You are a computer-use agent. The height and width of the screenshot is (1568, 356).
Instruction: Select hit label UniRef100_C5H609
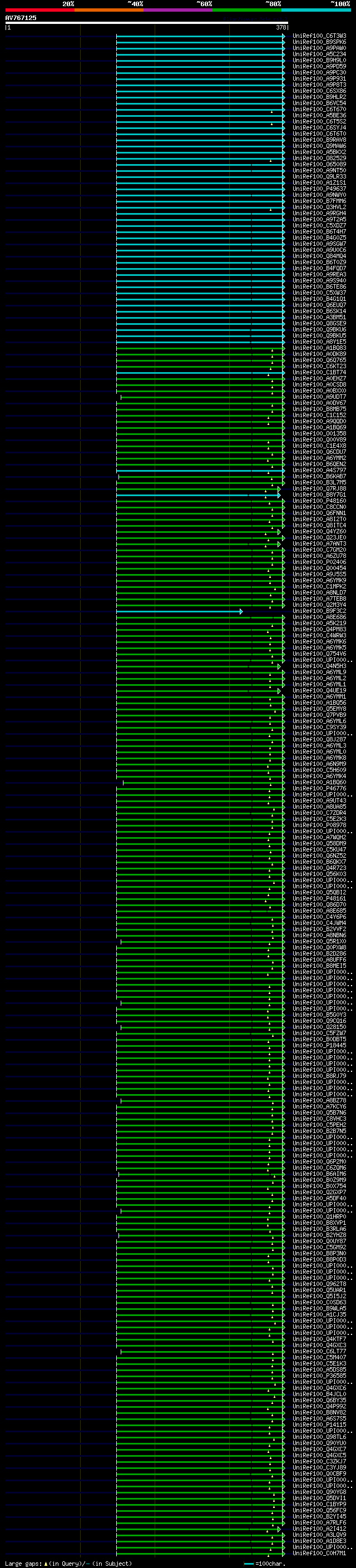319,770
